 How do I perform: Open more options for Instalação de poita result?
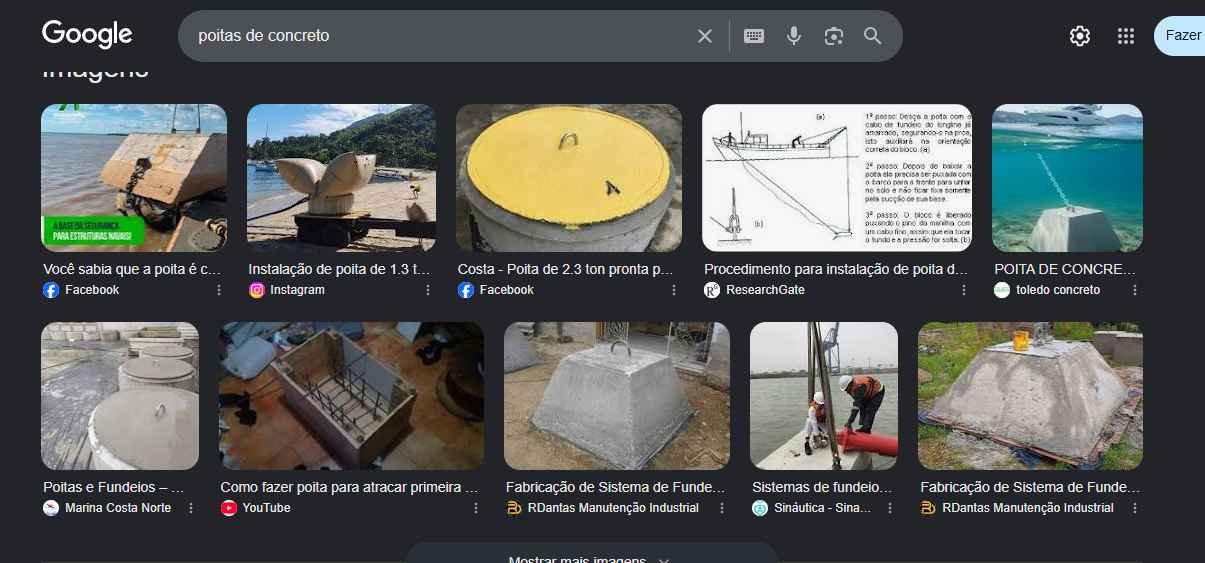(x=428, y=290)
